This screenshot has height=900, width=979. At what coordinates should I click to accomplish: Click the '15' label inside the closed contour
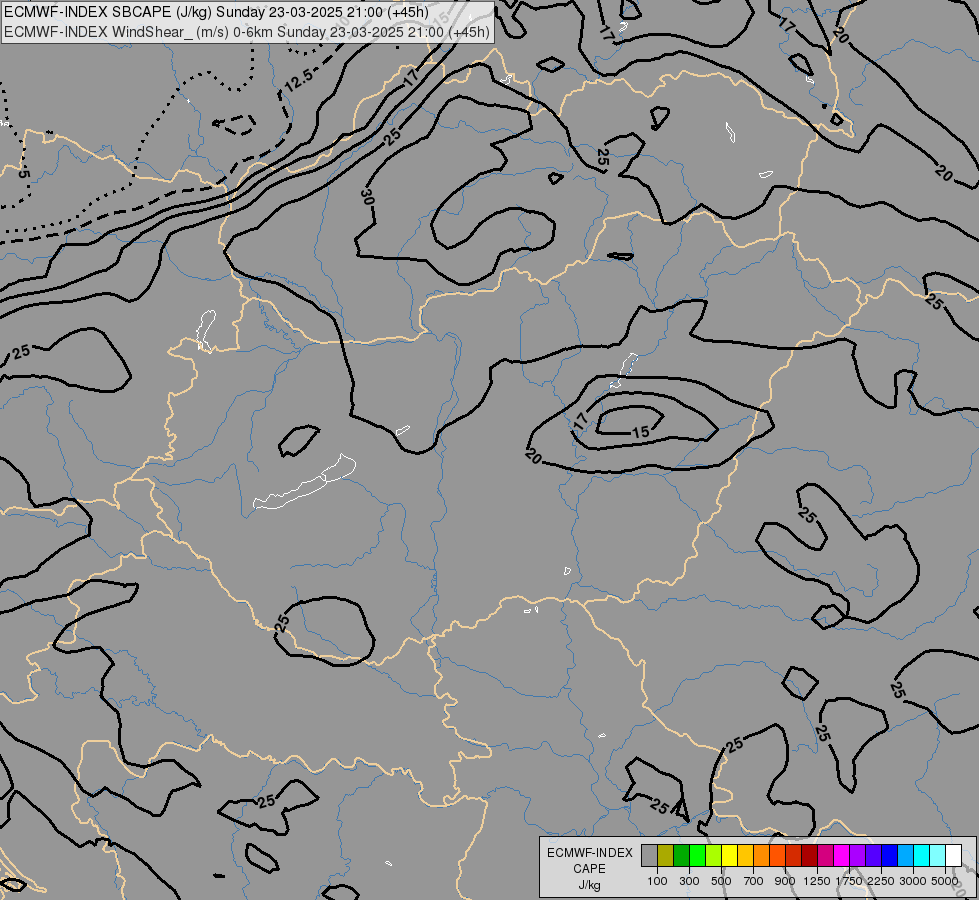coord(641,432)
